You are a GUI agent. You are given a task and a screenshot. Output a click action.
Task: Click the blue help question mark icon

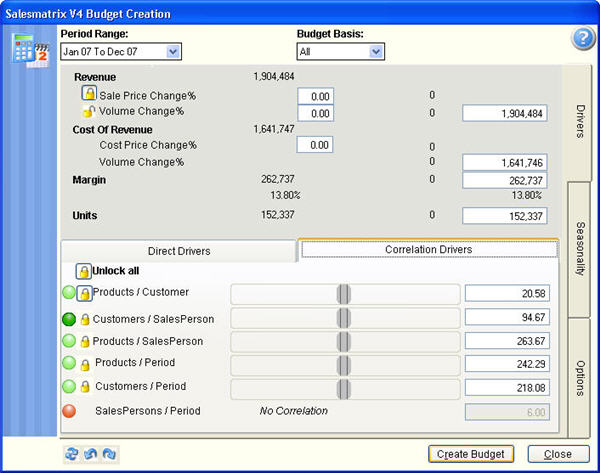(x=582, y=38)
